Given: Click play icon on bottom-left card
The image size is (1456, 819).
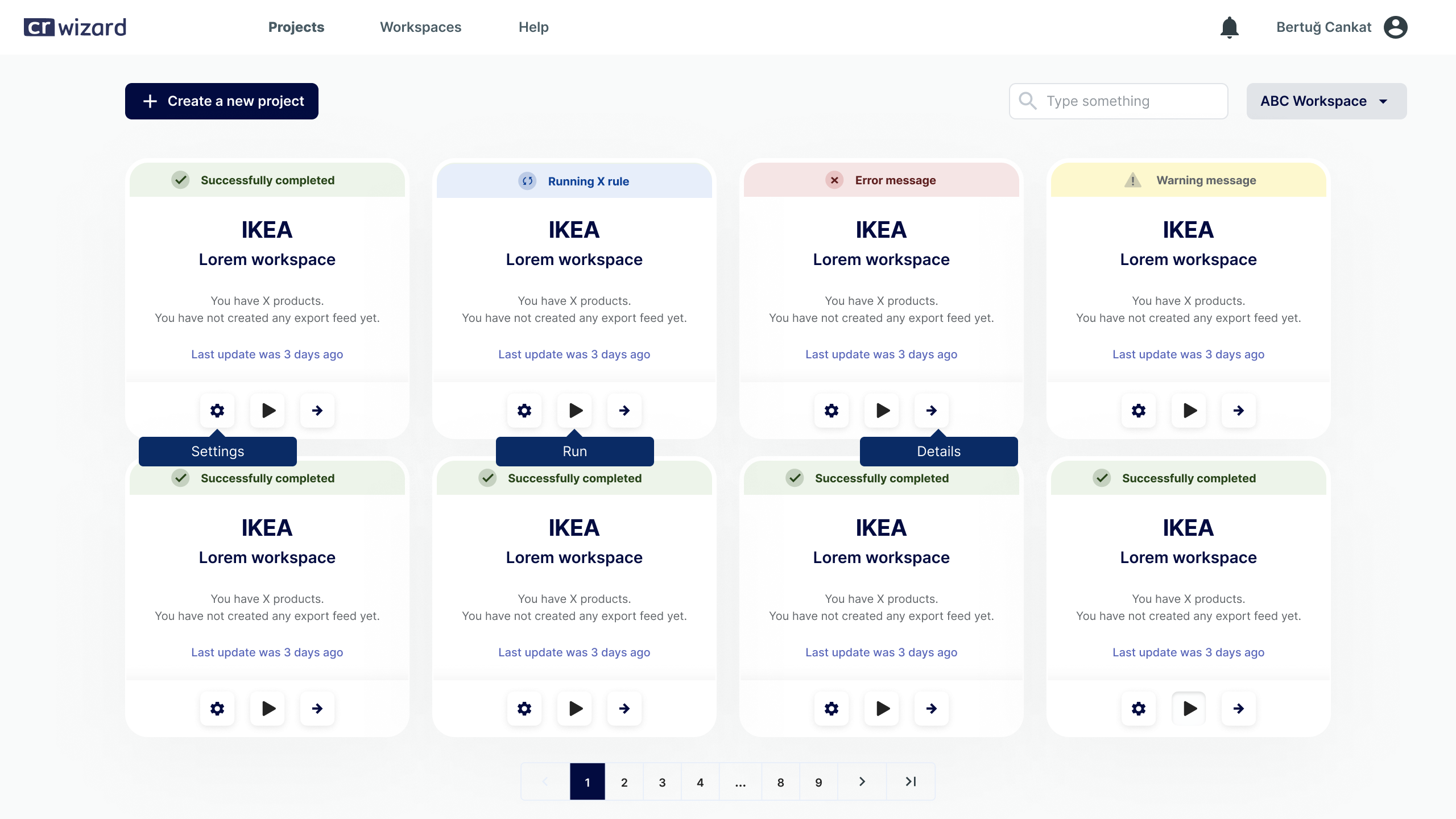Looking at the screenshot, I should click(x=268, y=708).
